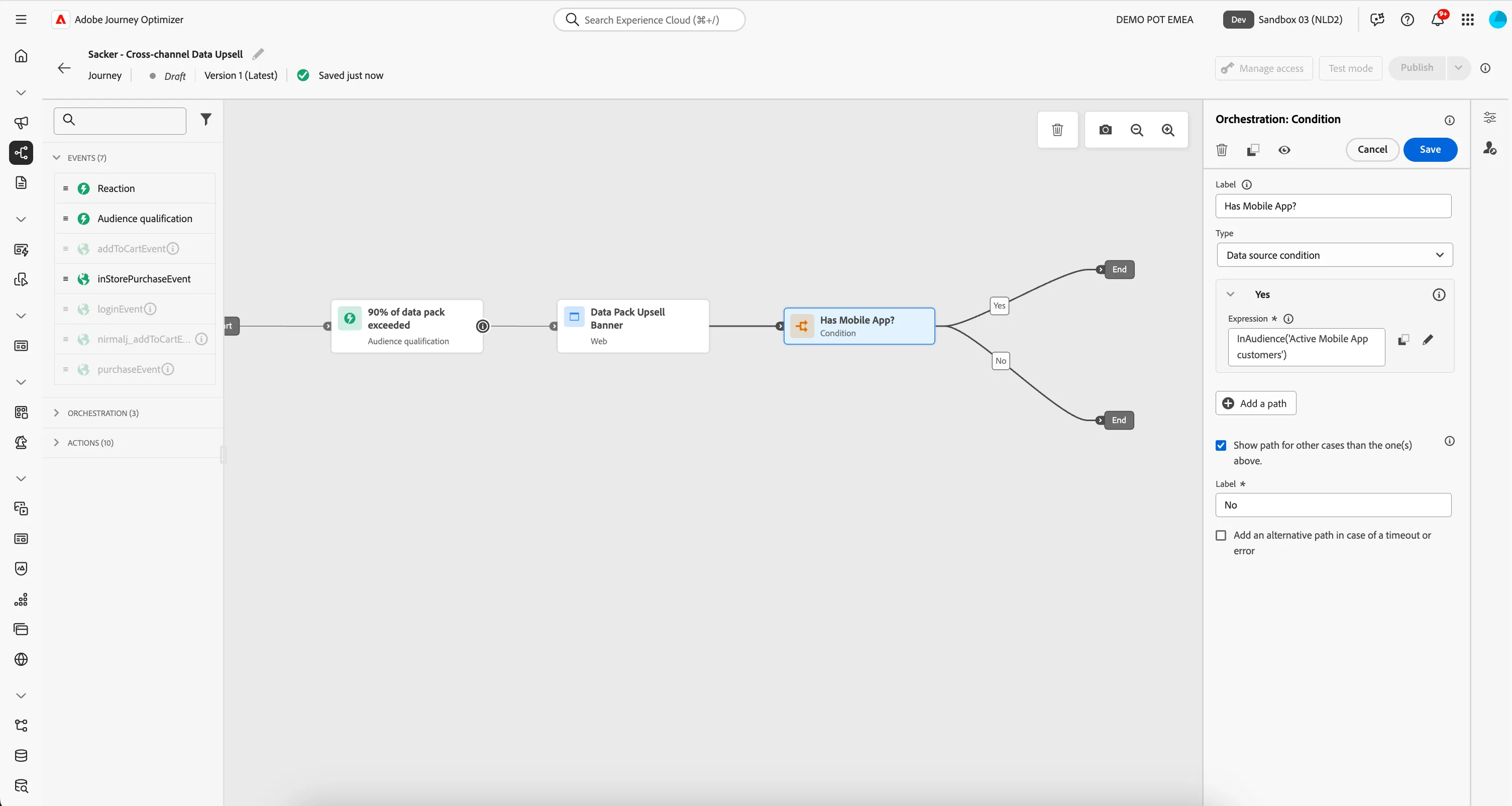
Task: Copy the condition activity in pane
Action: click(1253, 150)
